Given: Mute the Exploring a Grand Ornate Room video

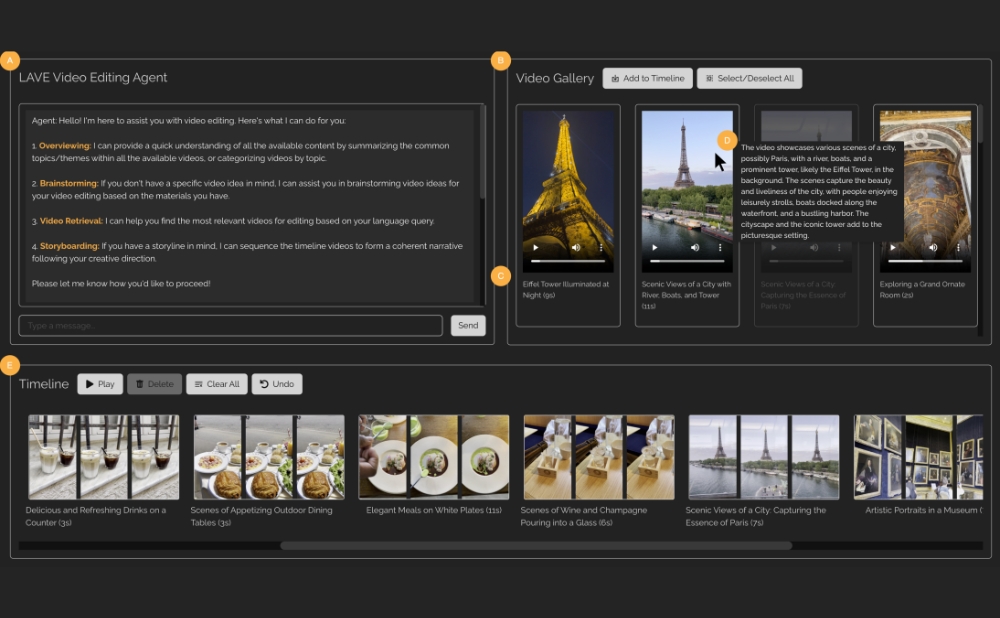Looking at the screenshot, I should click(x=933, y=247).
